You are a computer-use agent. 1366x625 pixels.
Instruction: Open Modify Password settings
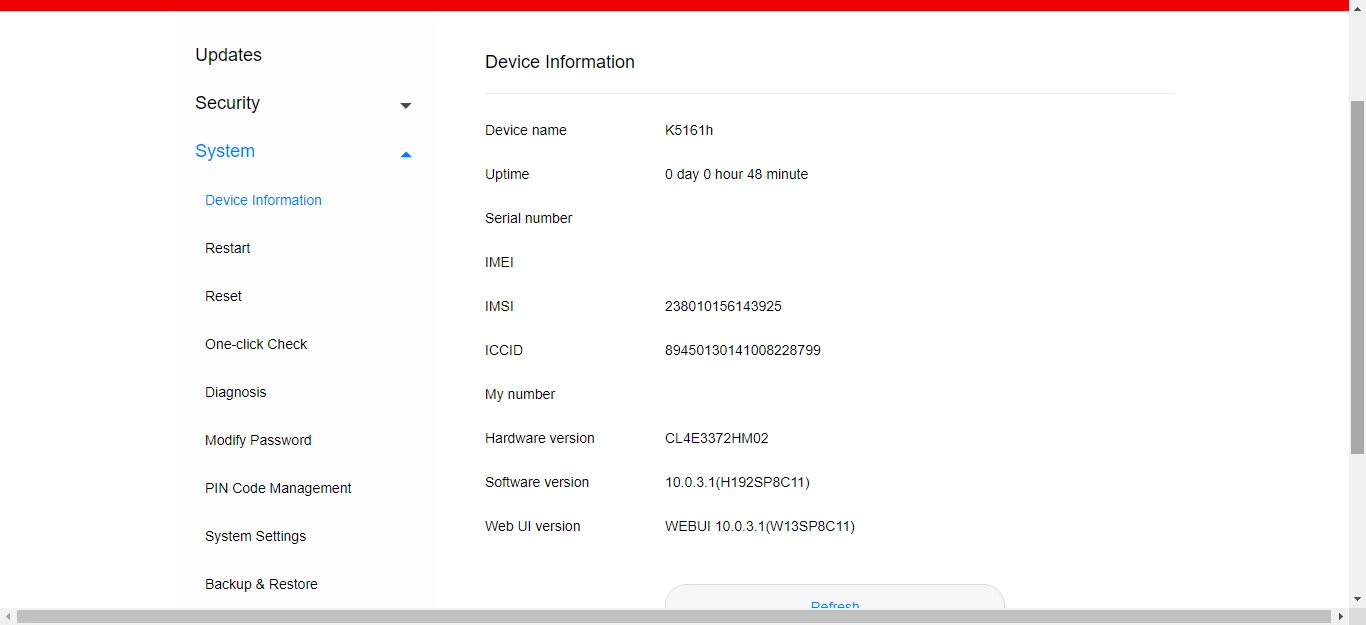click(x=258, y=440)
